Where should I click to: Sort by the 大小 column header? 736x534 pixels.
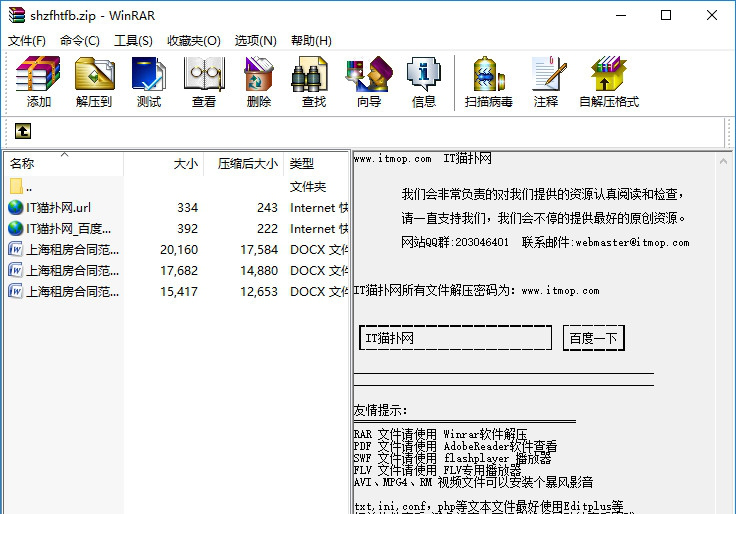[163, 163]
